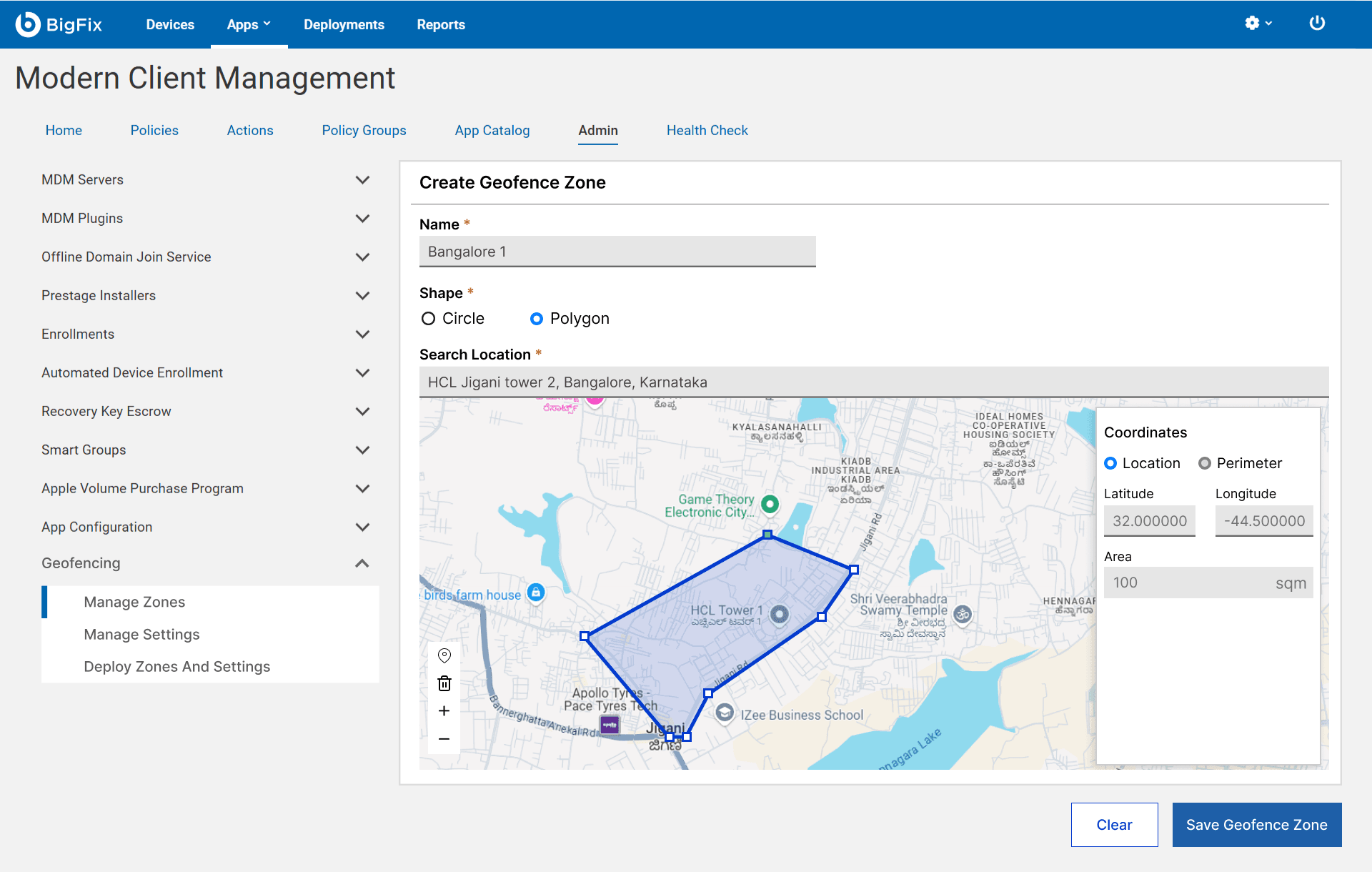Viewport: 1372px width, 872px height.
Task: Switch to the Home tab
Action: pos(64,130)
